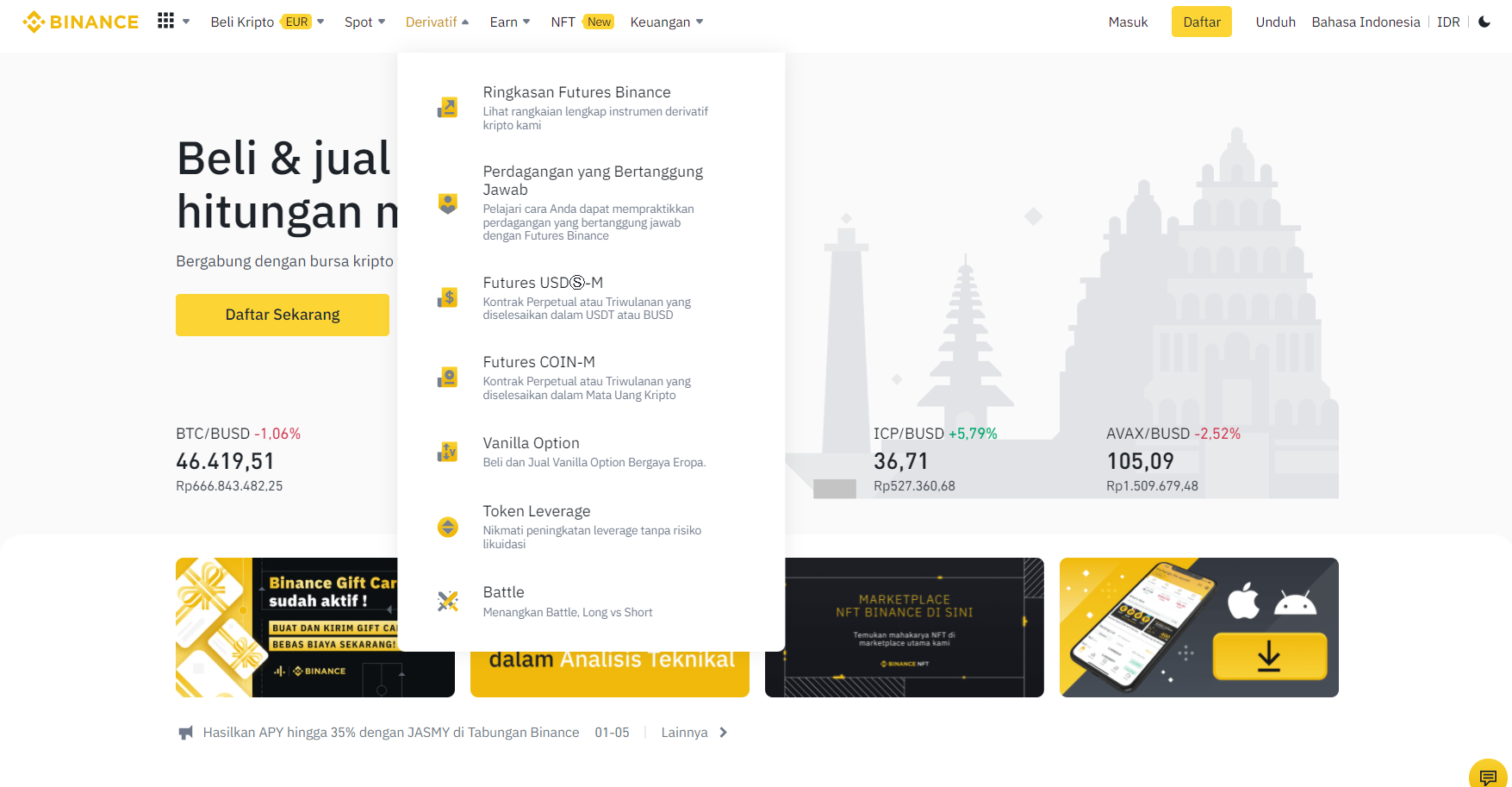Open the Keuangan dropdown menu
Image resolution: width=1512 pixels, height=787 pixels.
[x=667, y=22]
